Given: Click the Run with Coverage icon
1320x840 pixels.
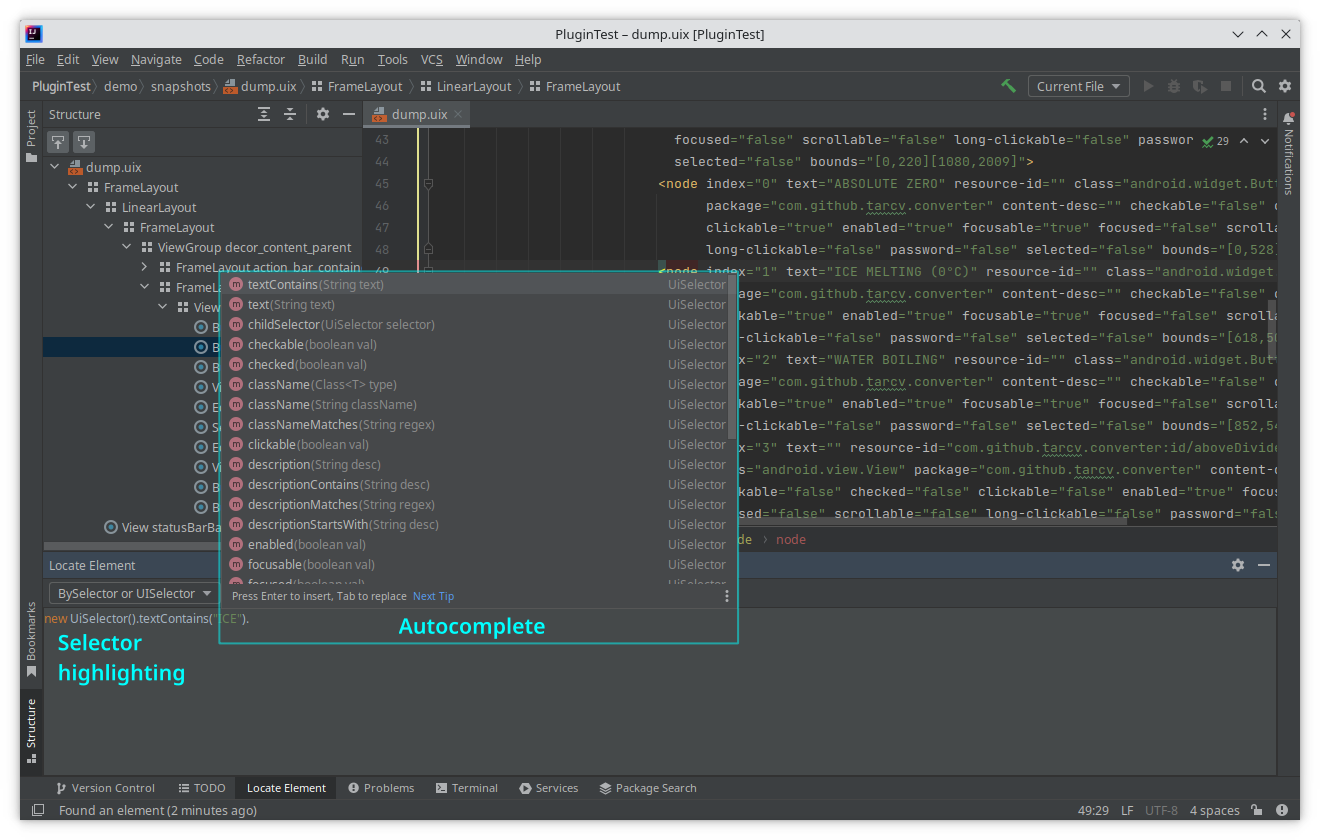Looking at the screenshot, I should (x=1200, y=86).
